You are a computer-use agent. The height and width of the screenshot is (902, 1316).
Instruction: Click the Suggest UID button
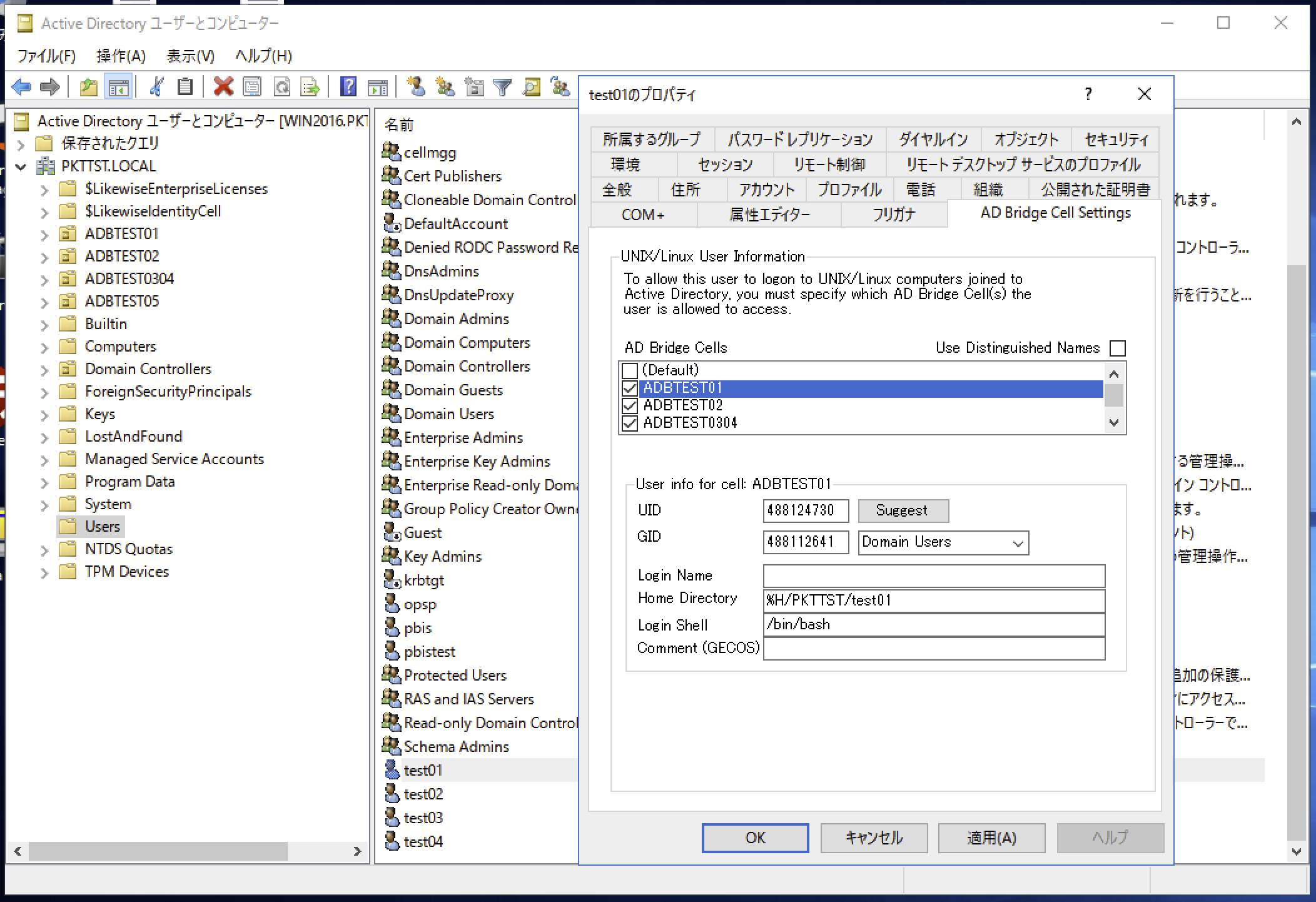tap(903, 510)
